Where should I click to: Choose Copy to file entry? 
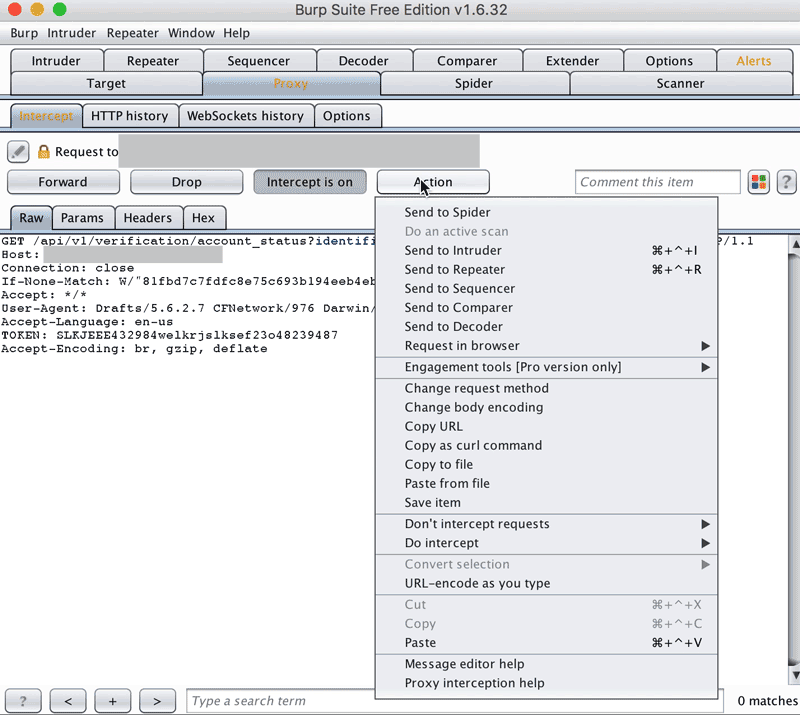[546, 464]
